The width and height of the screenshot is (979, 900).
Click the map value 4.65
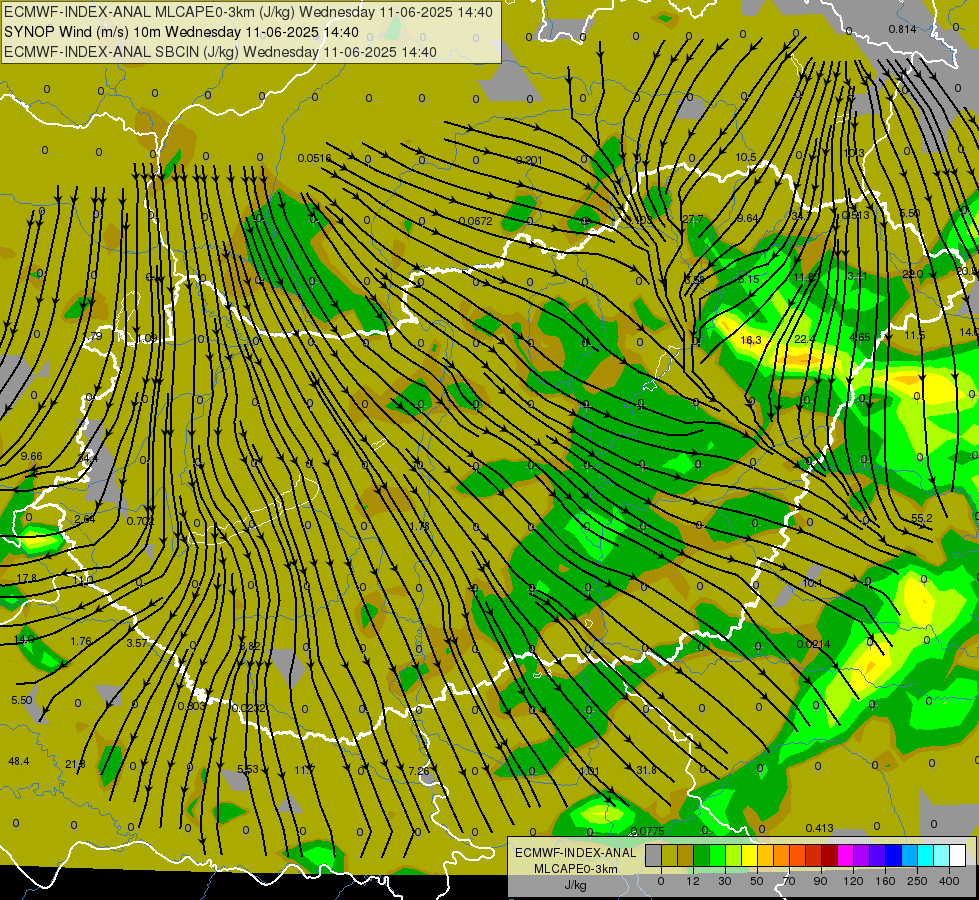click(860, 337)
